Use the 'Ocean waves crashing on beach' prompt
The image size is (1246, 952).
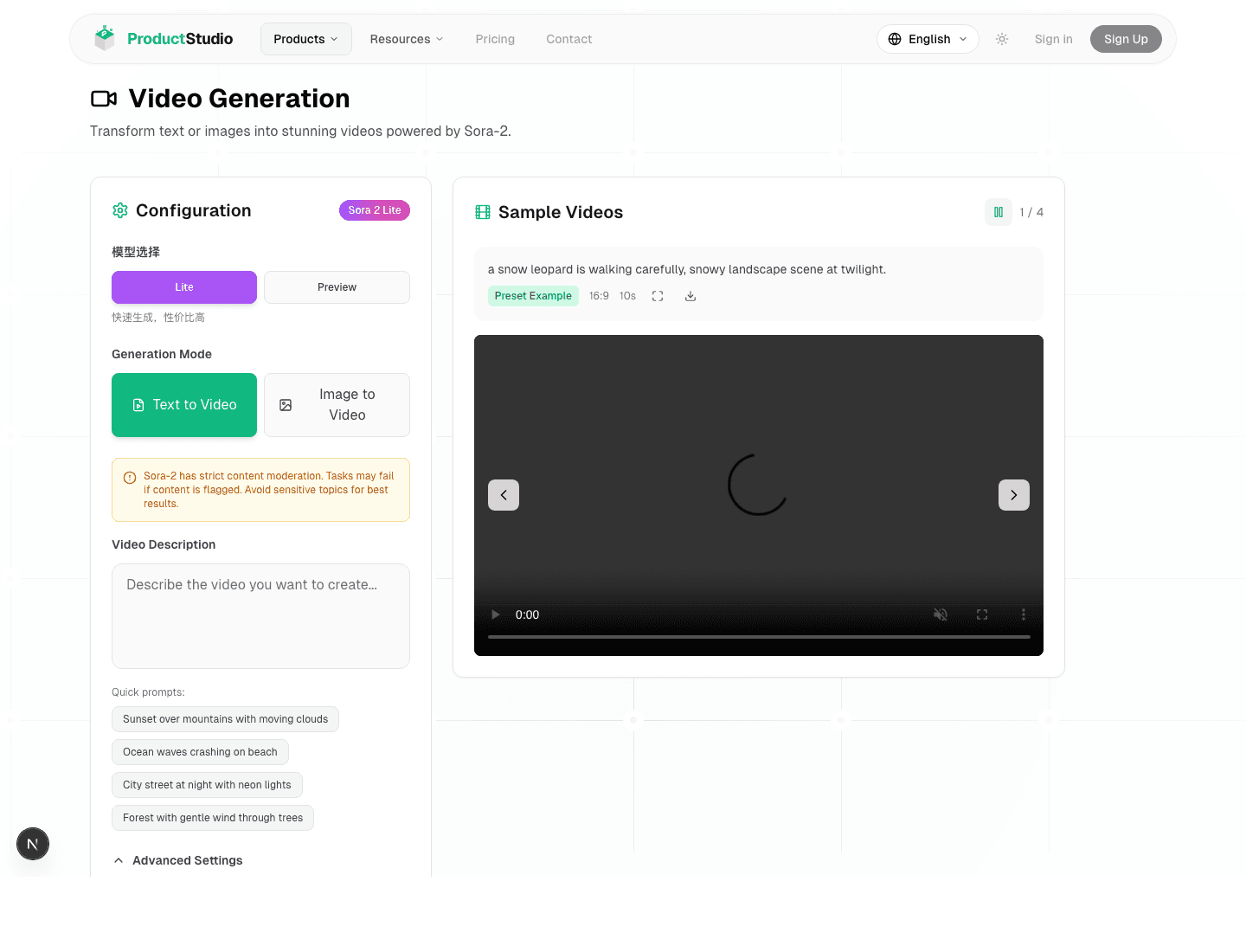coord(200,752)
